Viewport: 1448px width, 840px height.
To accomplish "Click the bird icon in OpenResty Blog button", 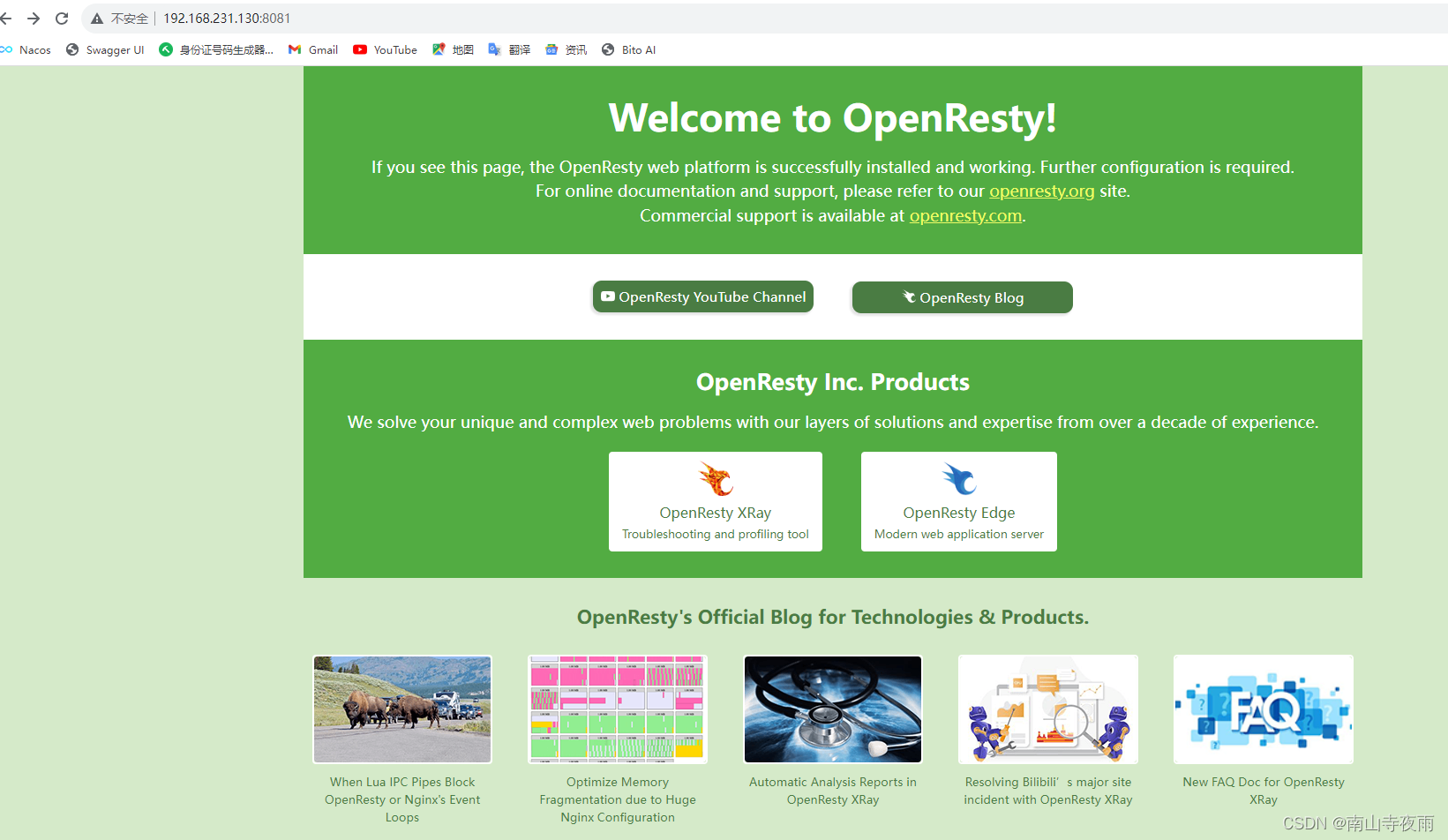I will click(909, 297).
